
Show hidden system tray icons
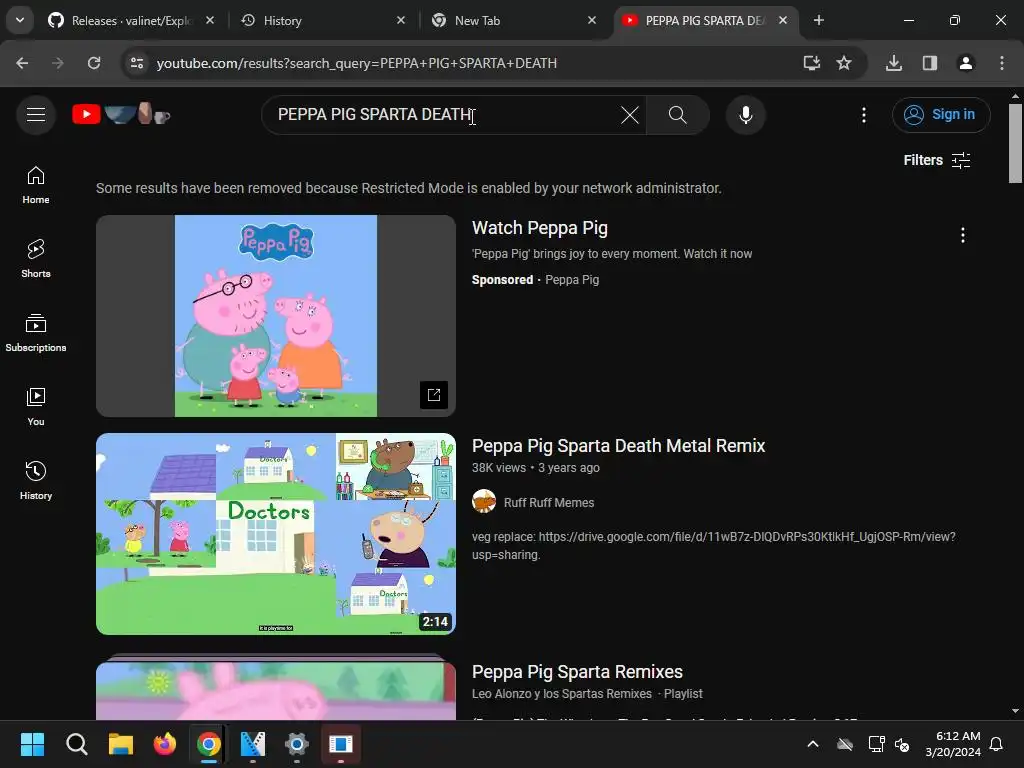pyautogui.click(x=813, y=744)
